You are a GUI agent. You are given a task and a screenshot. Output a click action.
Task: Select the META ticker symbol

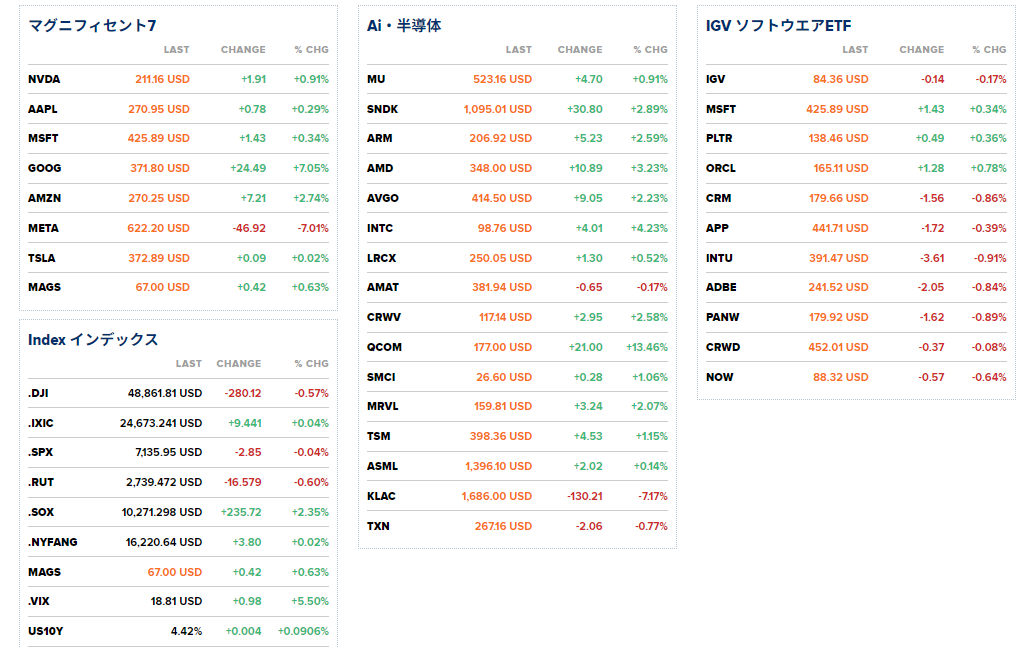click(43, 228)
